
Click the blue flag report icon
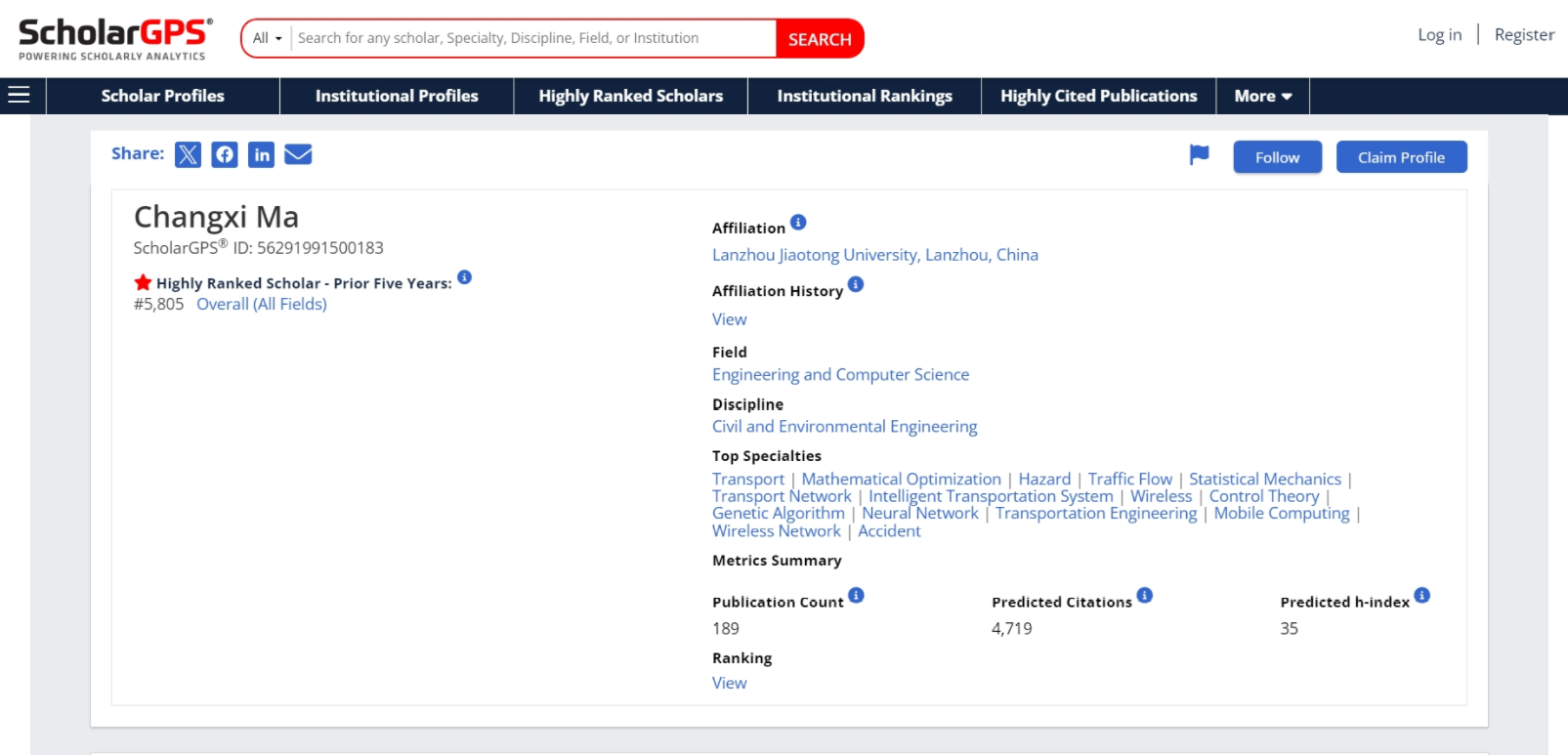pyautogui.click(x=1199, y=155)
